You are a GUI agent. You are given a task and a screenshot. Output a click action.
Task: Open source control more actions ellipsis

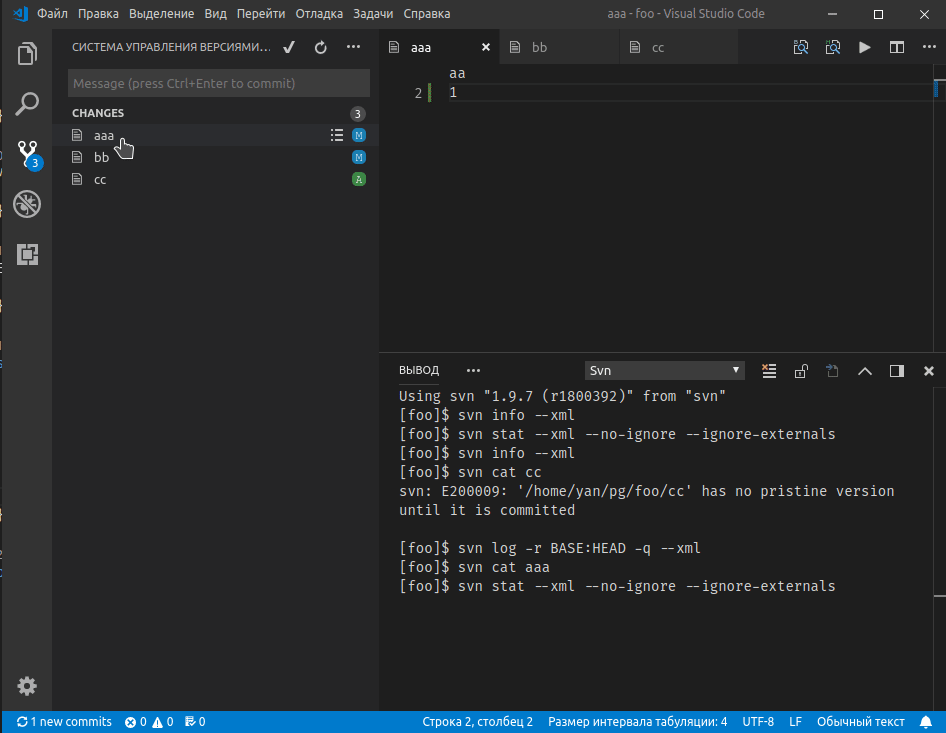(354, 46)
